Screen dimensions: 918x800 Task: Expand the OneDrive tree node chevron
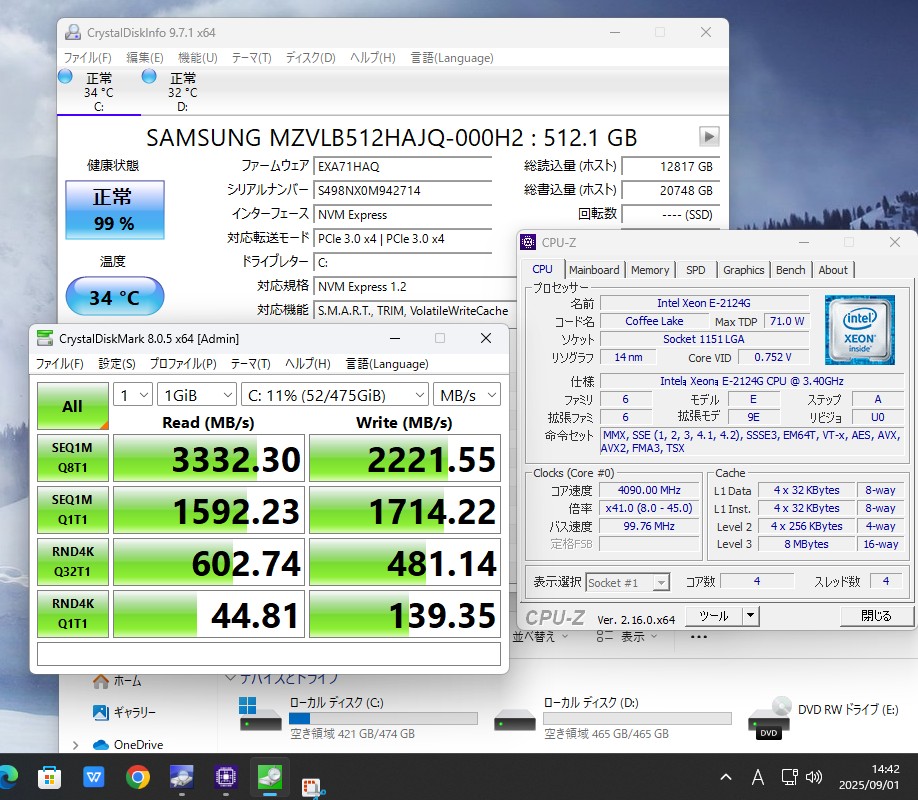click(76, 745)
